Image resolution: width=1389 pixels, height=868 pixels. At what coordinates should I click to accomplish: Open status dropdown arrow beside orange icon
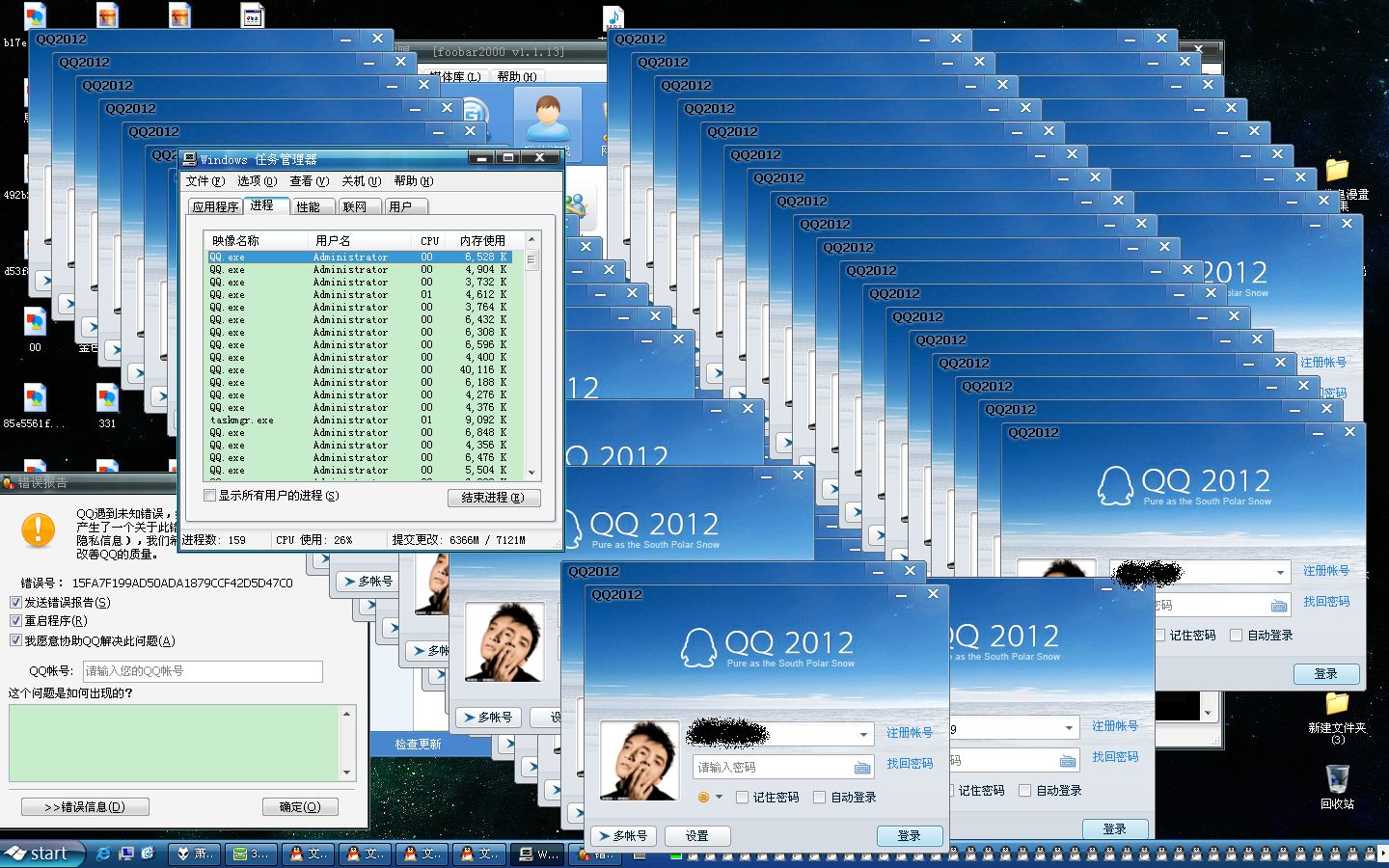tap(719, 797)
